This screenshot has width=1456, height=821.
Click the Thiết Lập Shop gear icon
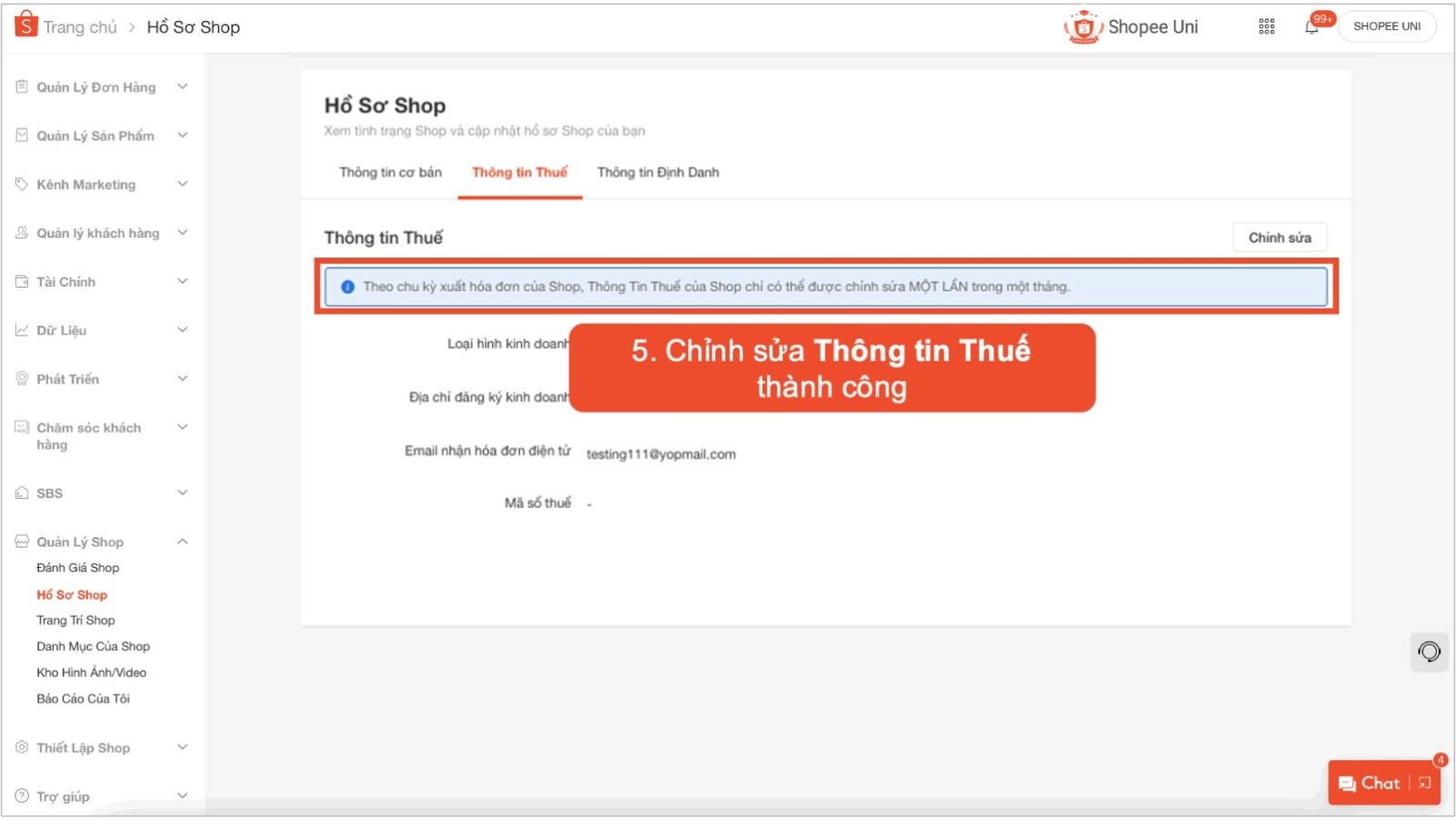[x=22, y=747]
